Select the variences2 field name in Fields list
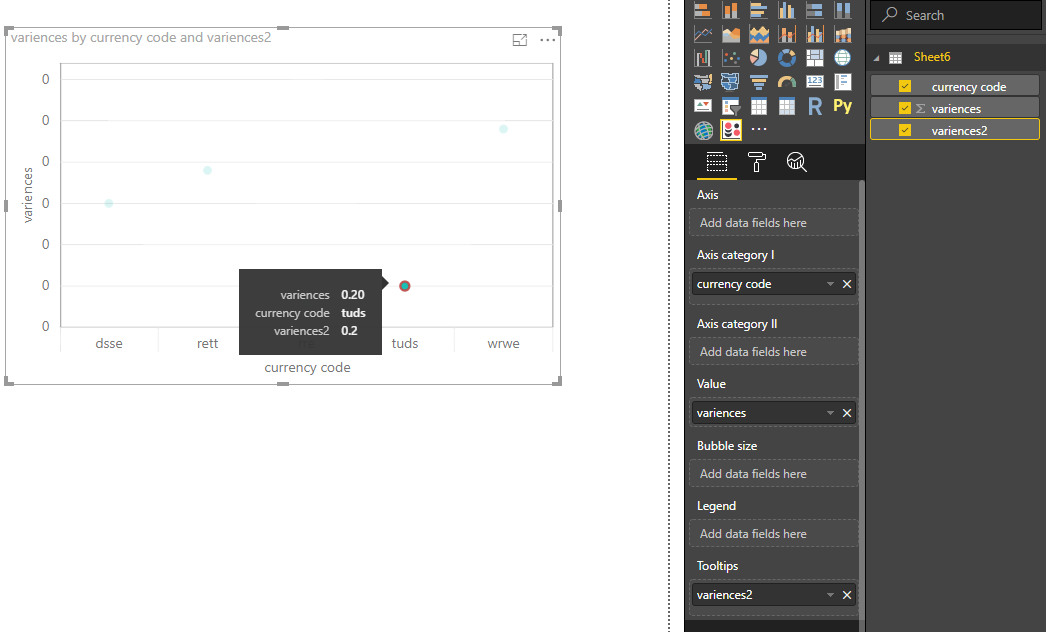Screen dimensions: 1051x632 pos(959,131)
